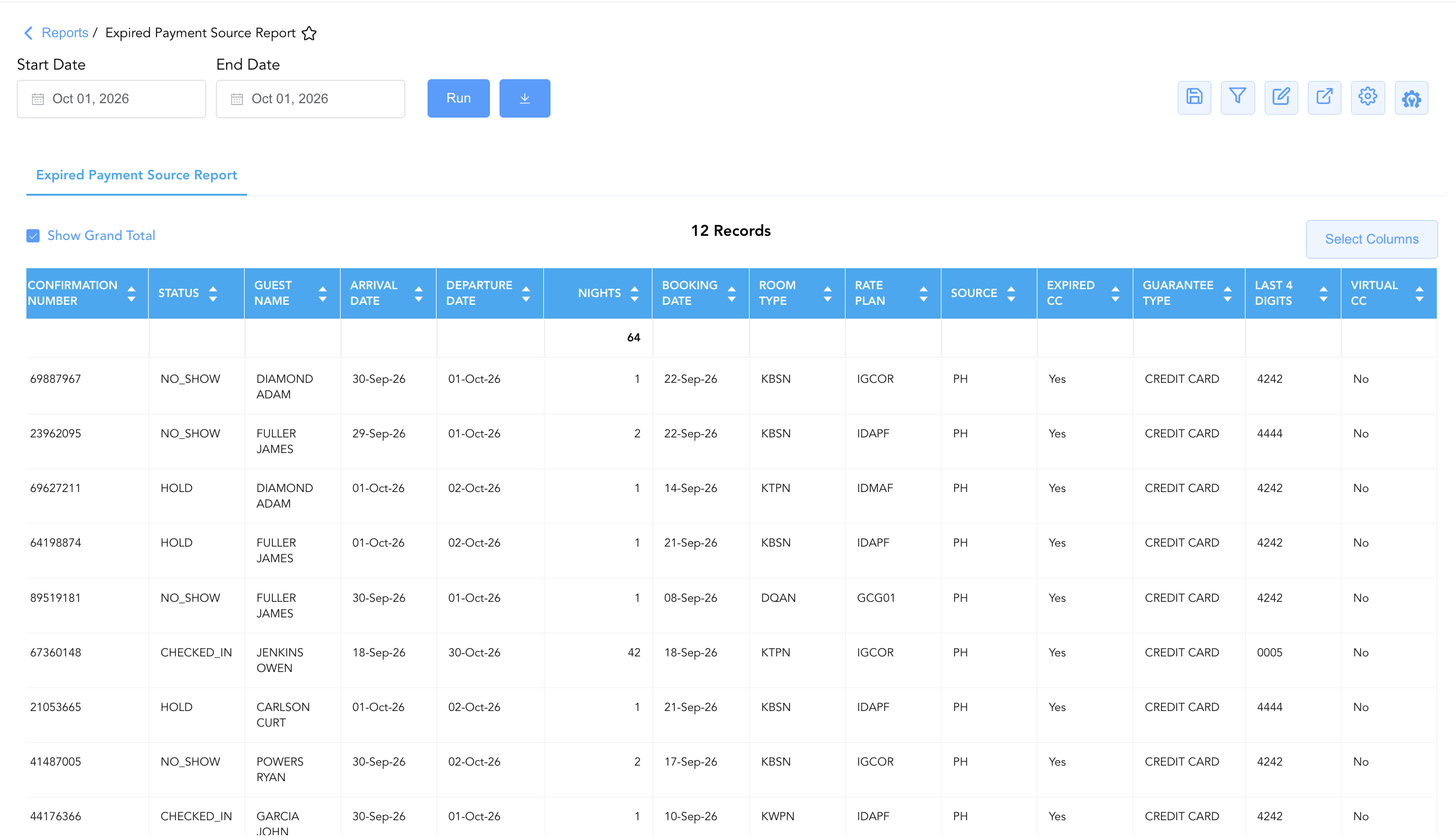This screenshot has width=1456, height=840.
Task: Sort by Nights column arrows
Action: (x=634, y=293)
